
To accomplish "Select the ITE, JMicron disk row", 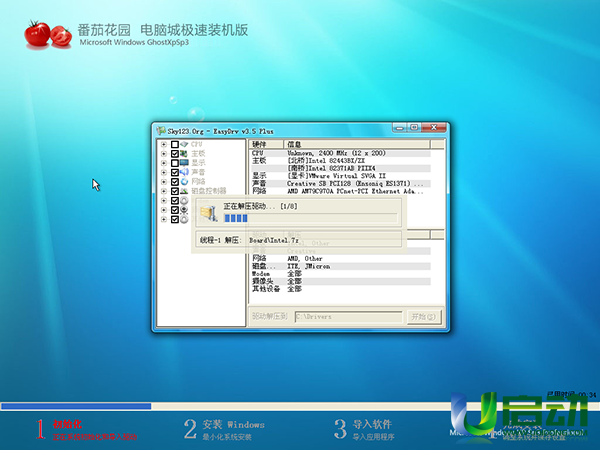I will click(341, 266).
